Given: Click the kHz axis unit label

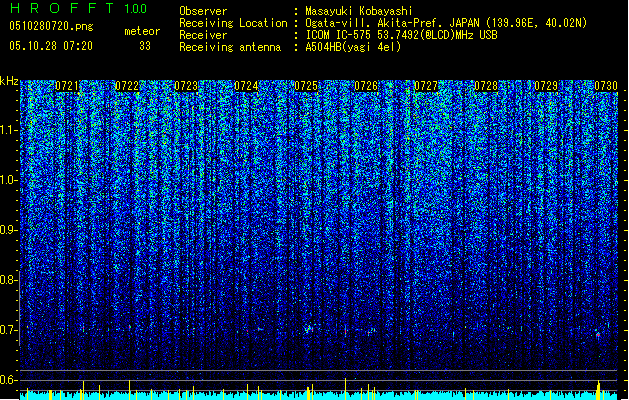Looking at the screenshot, I should (x=9, y=81).
